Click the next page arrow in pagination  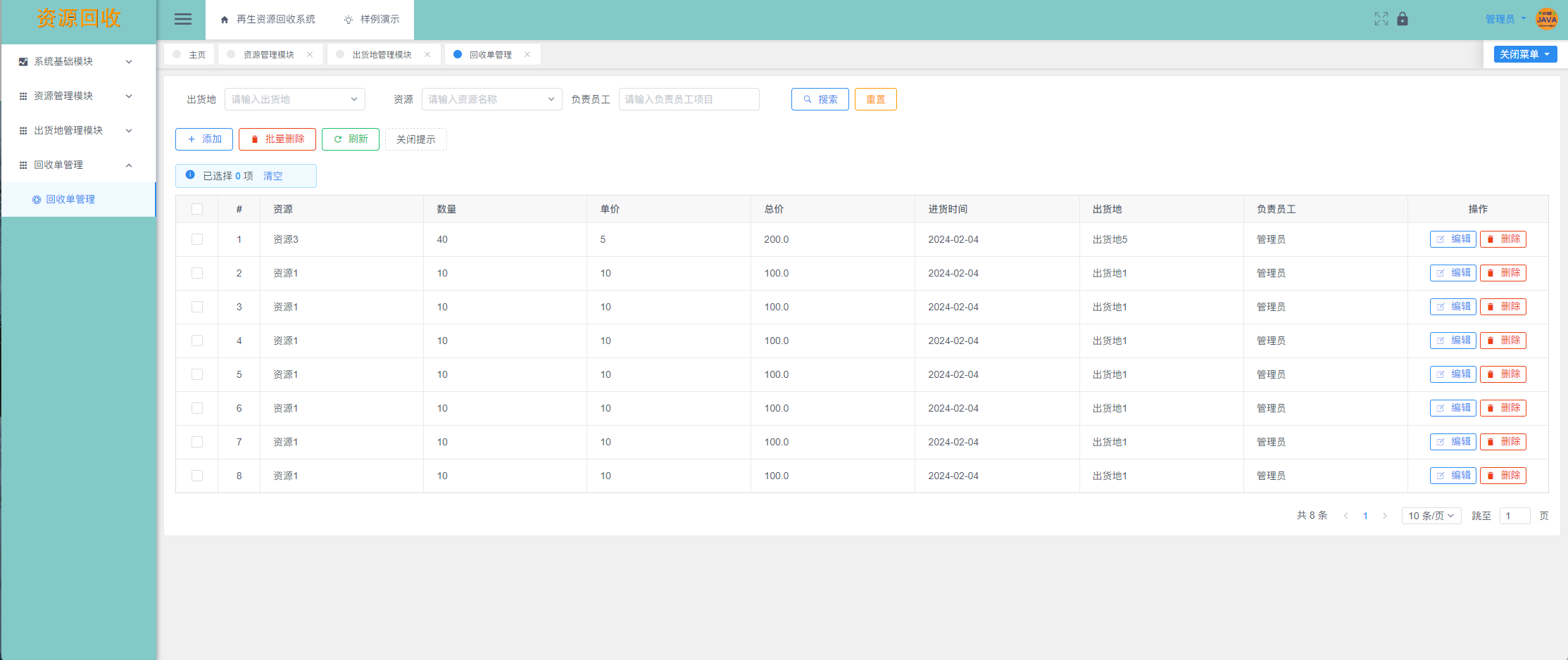click(1384, 516)
